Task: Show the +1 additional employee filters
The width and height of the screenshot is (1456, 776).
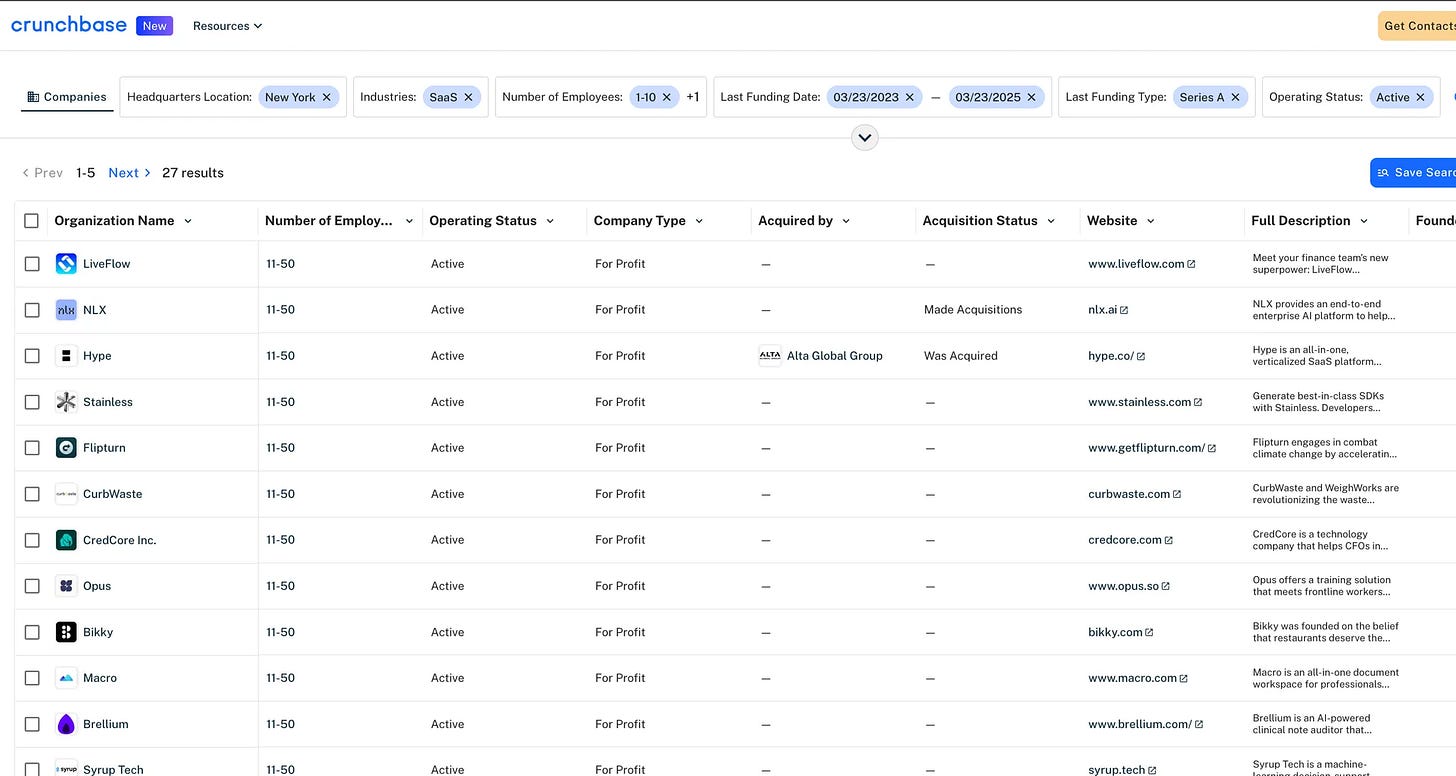Action: click(x=694, y=97)
